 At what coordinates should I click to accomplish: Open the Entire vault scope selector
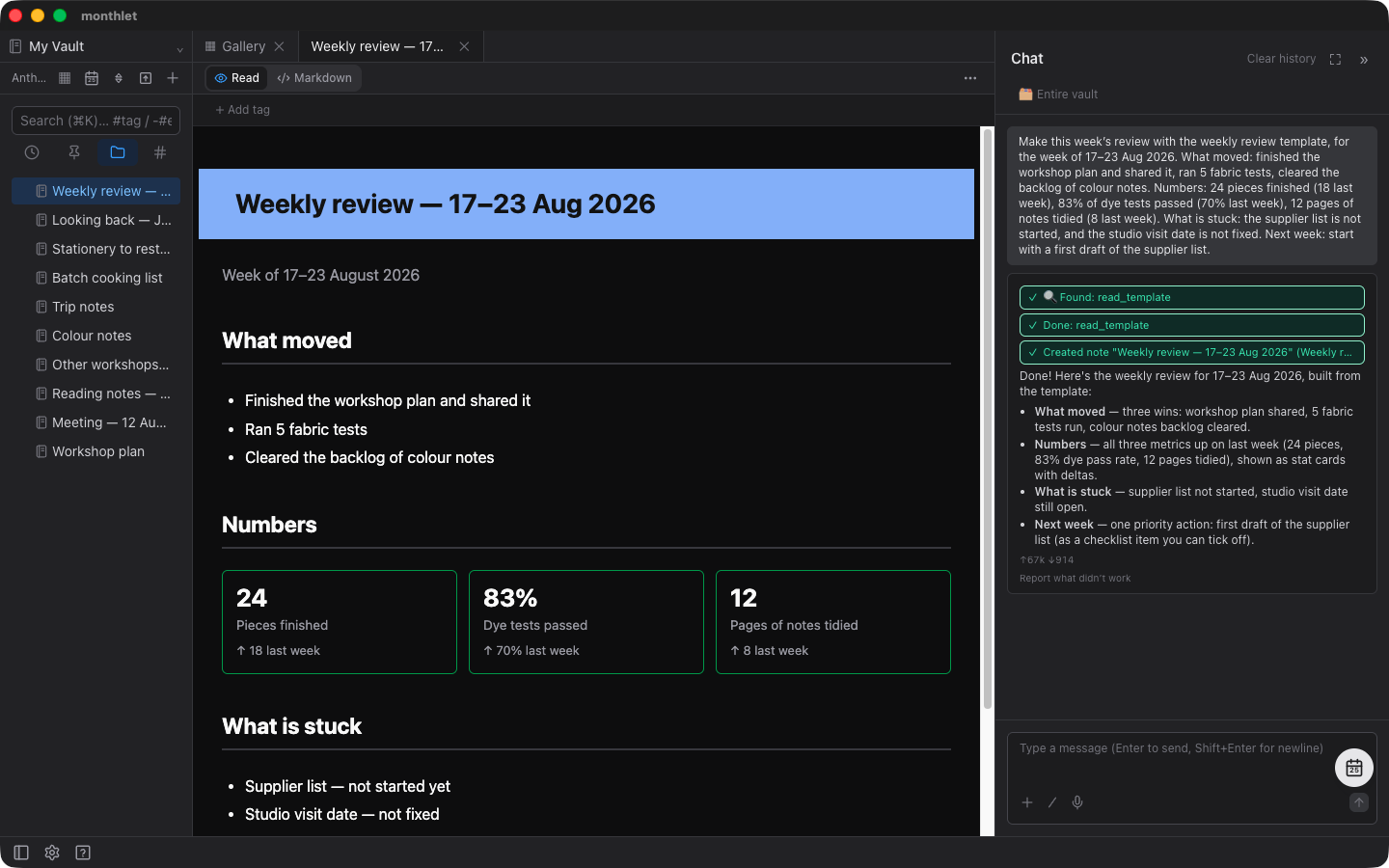1058,95
